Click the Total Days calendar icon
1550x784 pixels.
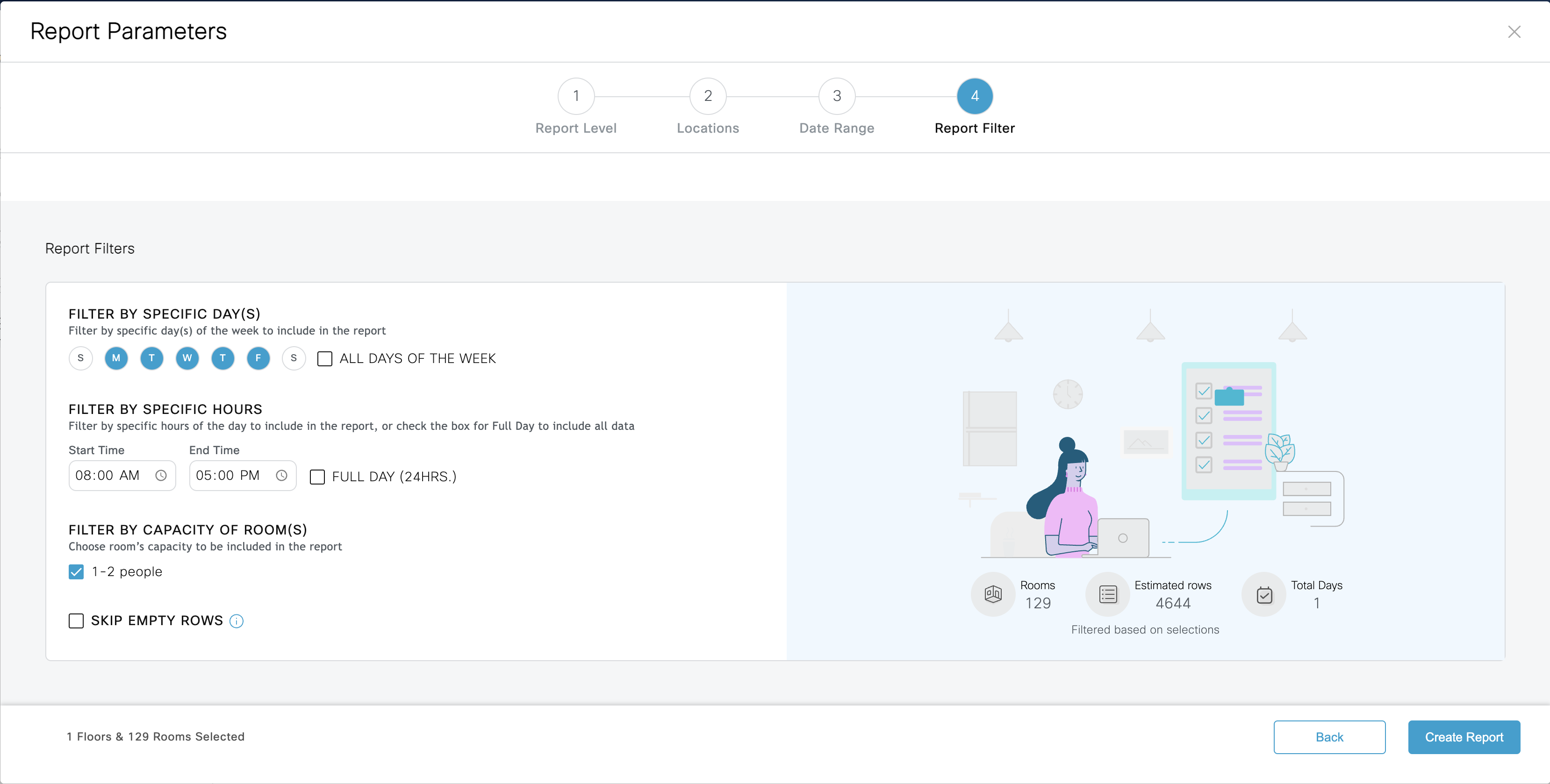tap(1264, 595)
